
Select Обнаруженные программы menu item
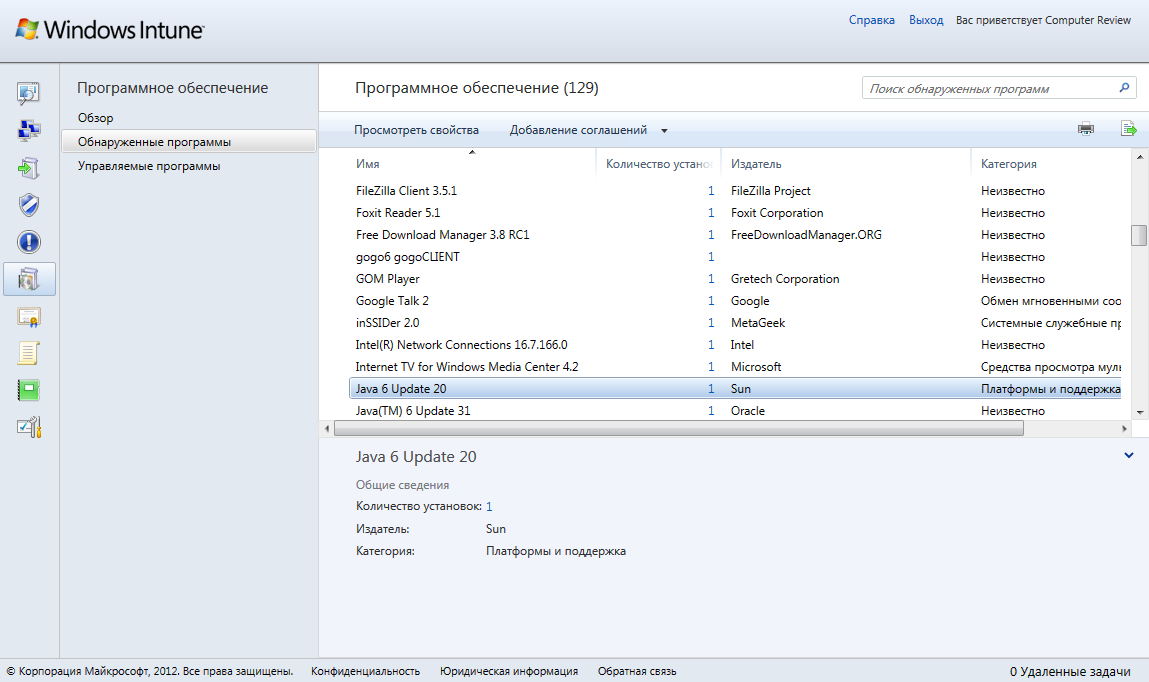pos(189,141)
